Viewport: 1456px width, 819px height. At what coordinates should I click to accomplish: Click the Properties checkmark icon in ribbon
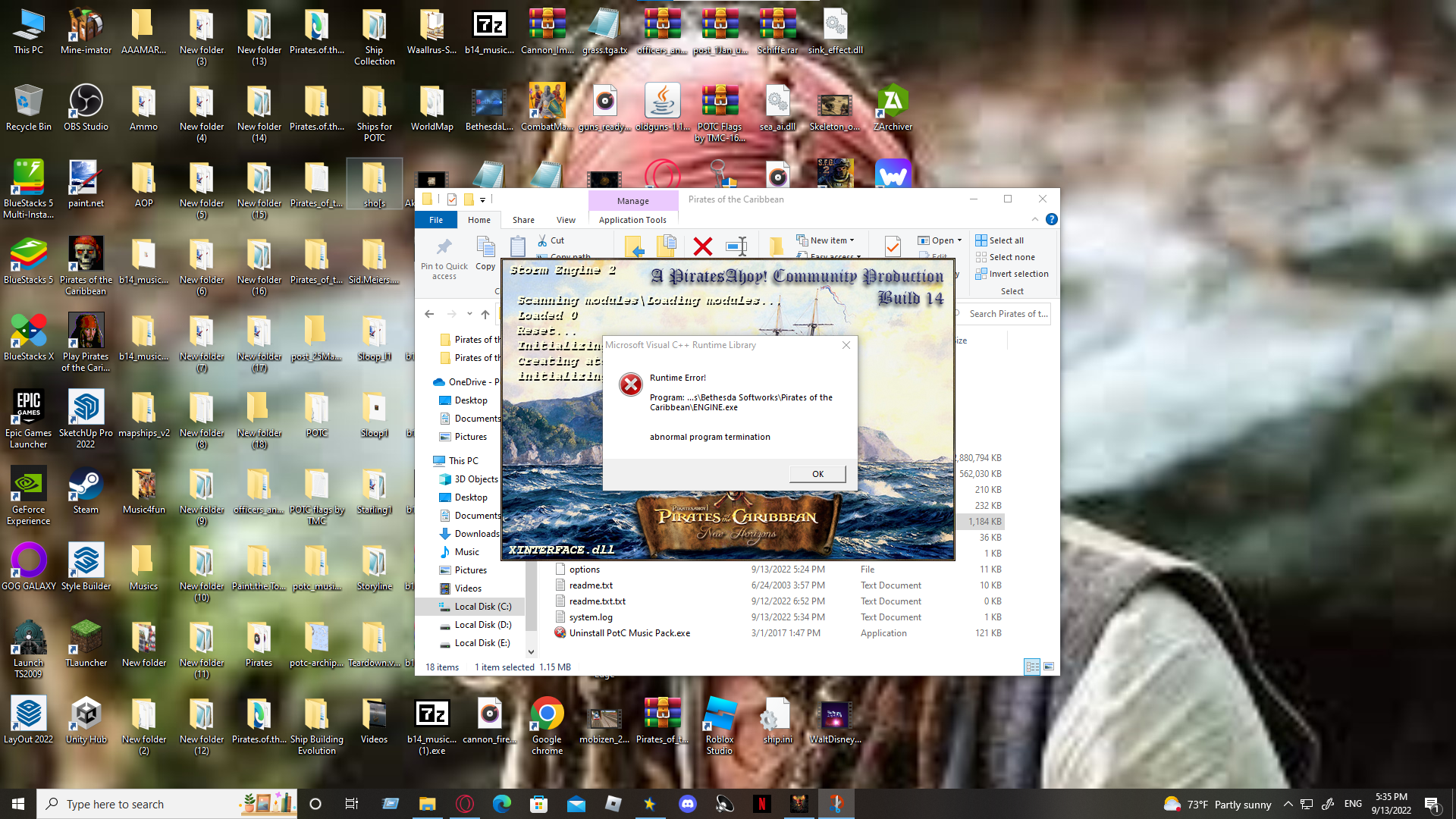coord(893,246)
